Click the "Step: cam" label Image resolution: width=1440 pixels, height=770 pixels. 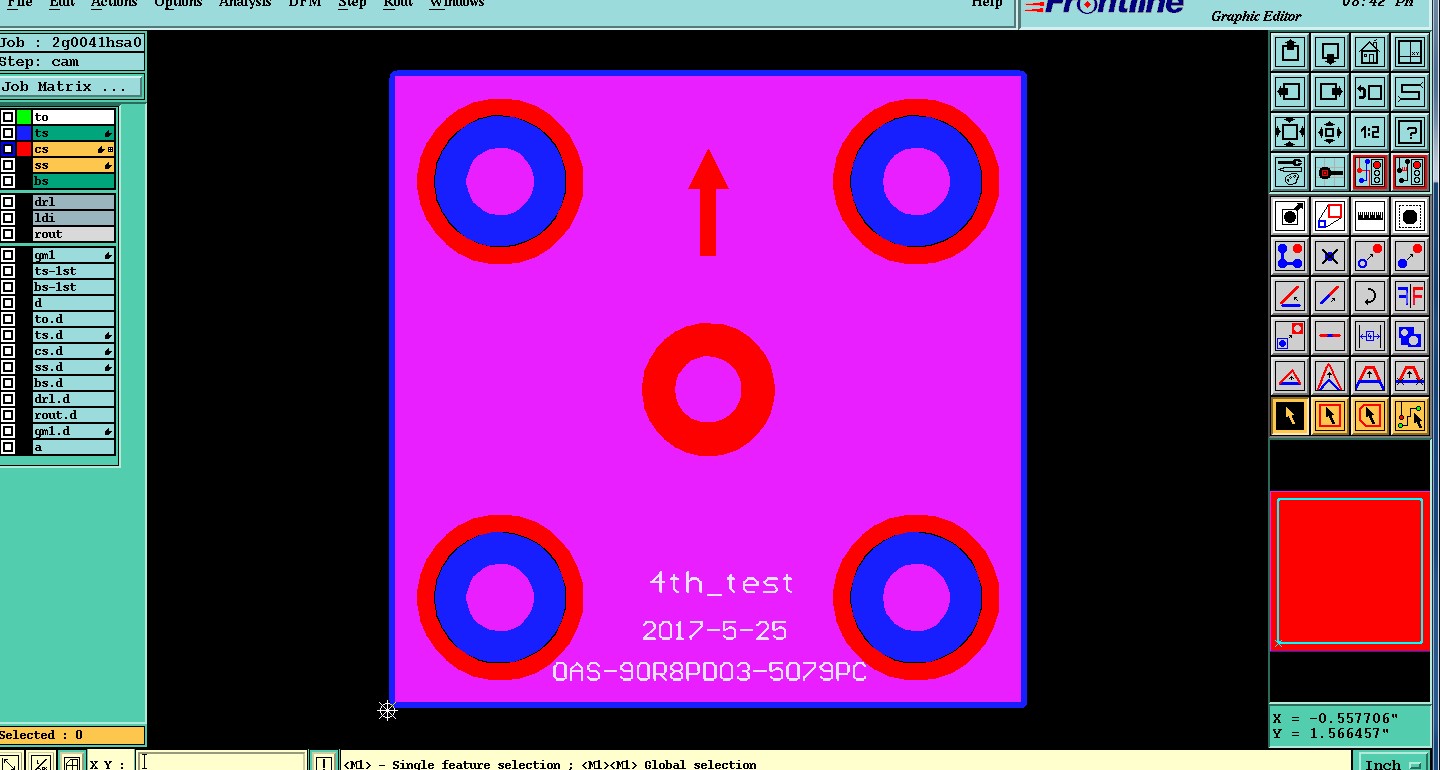[39, 61]
